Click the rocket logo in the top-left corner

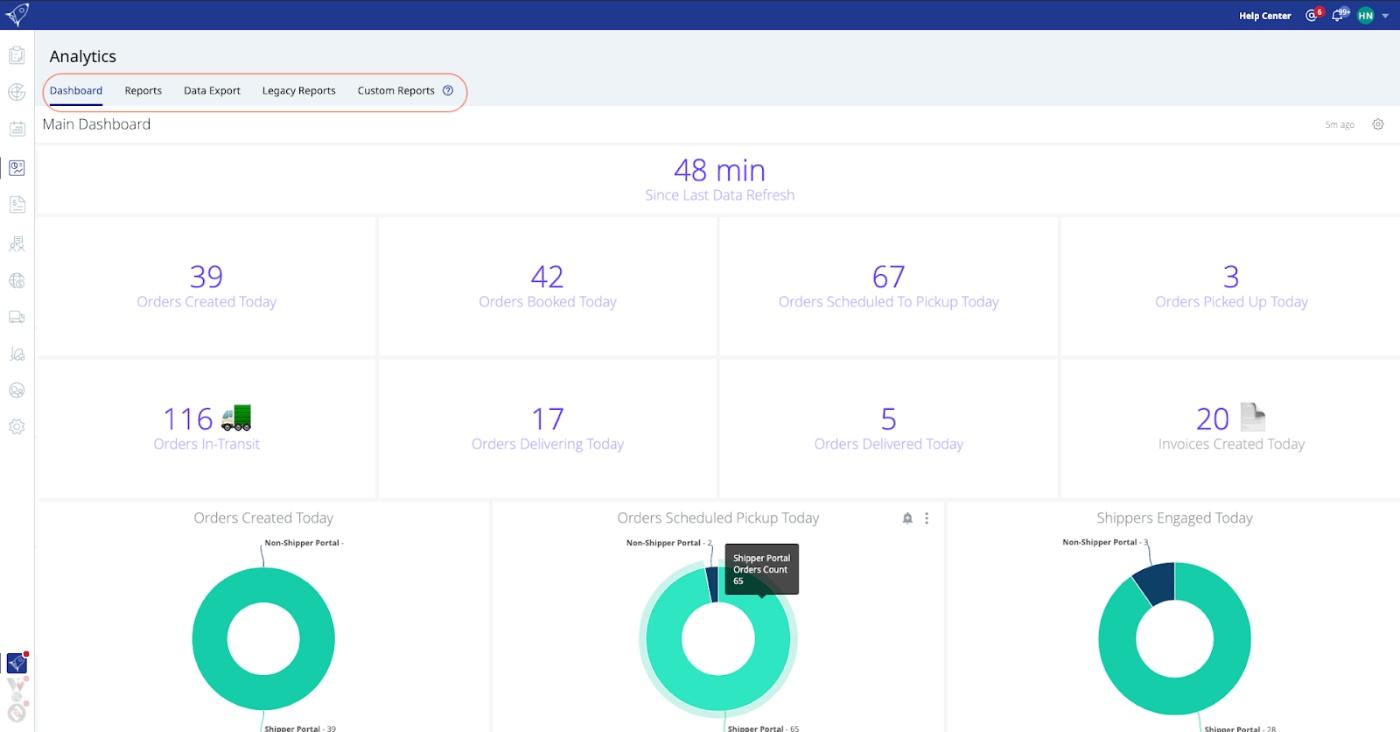point(17,15)
